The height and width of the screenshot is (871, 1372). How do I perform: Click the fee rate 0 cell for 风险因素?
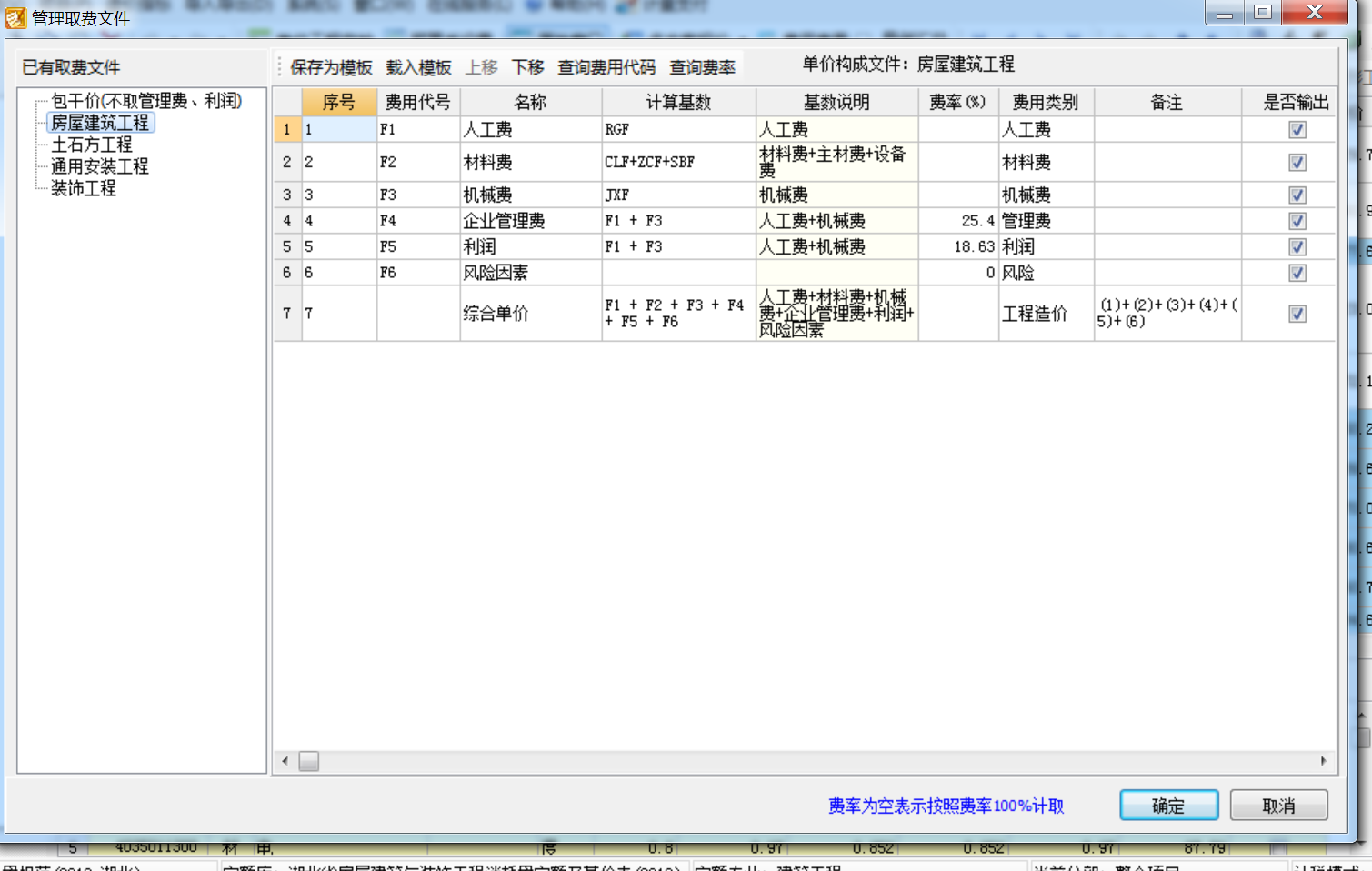pos(958,273)
